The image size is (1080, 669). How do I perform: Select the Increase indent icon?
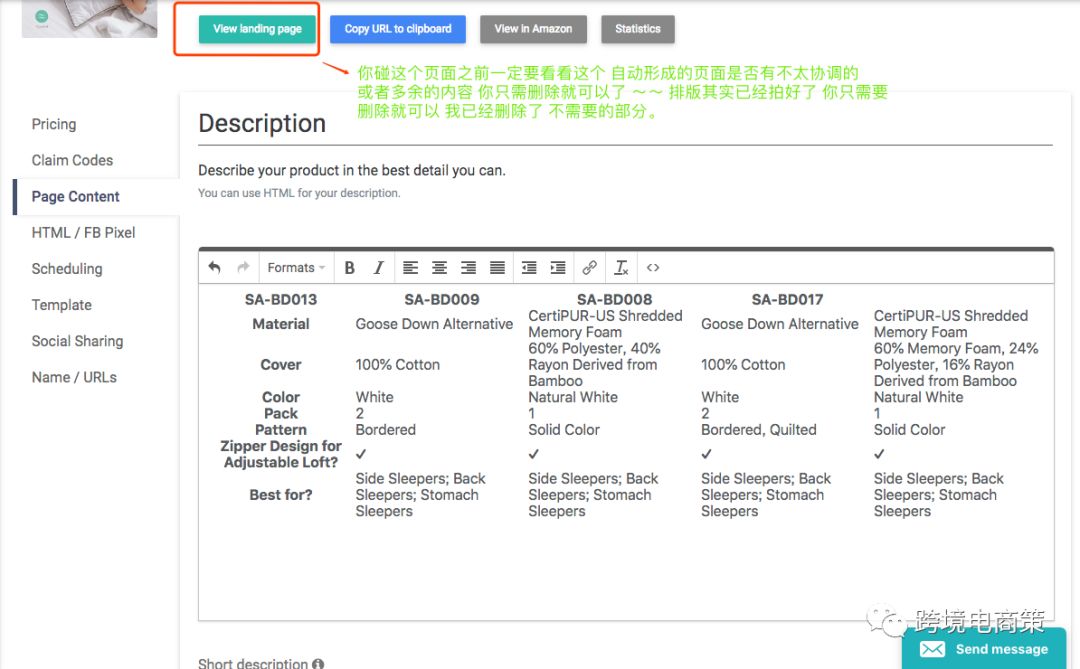558,267
